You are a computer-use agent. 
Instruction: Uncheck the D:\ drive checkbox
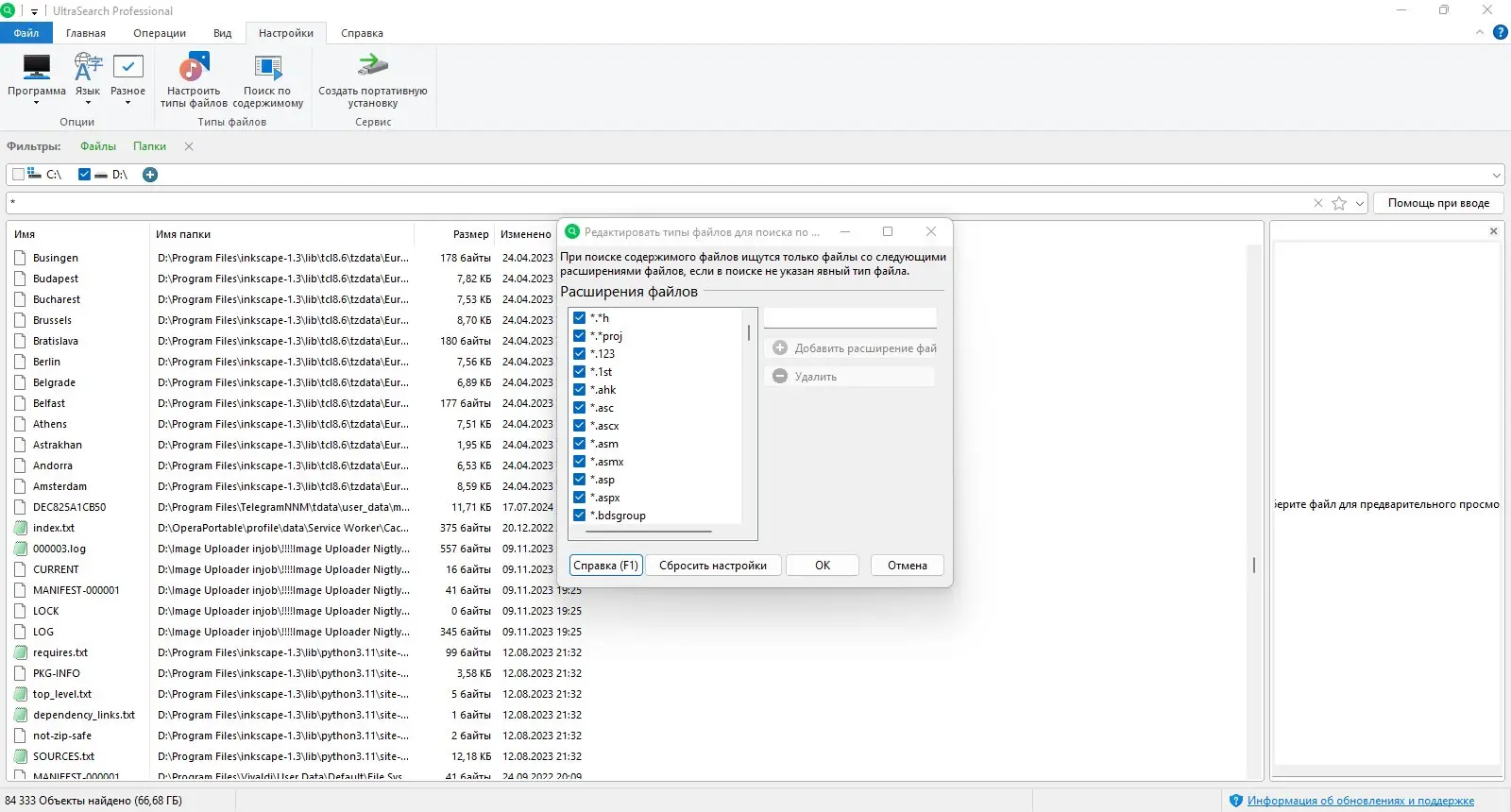click(84, 175)
